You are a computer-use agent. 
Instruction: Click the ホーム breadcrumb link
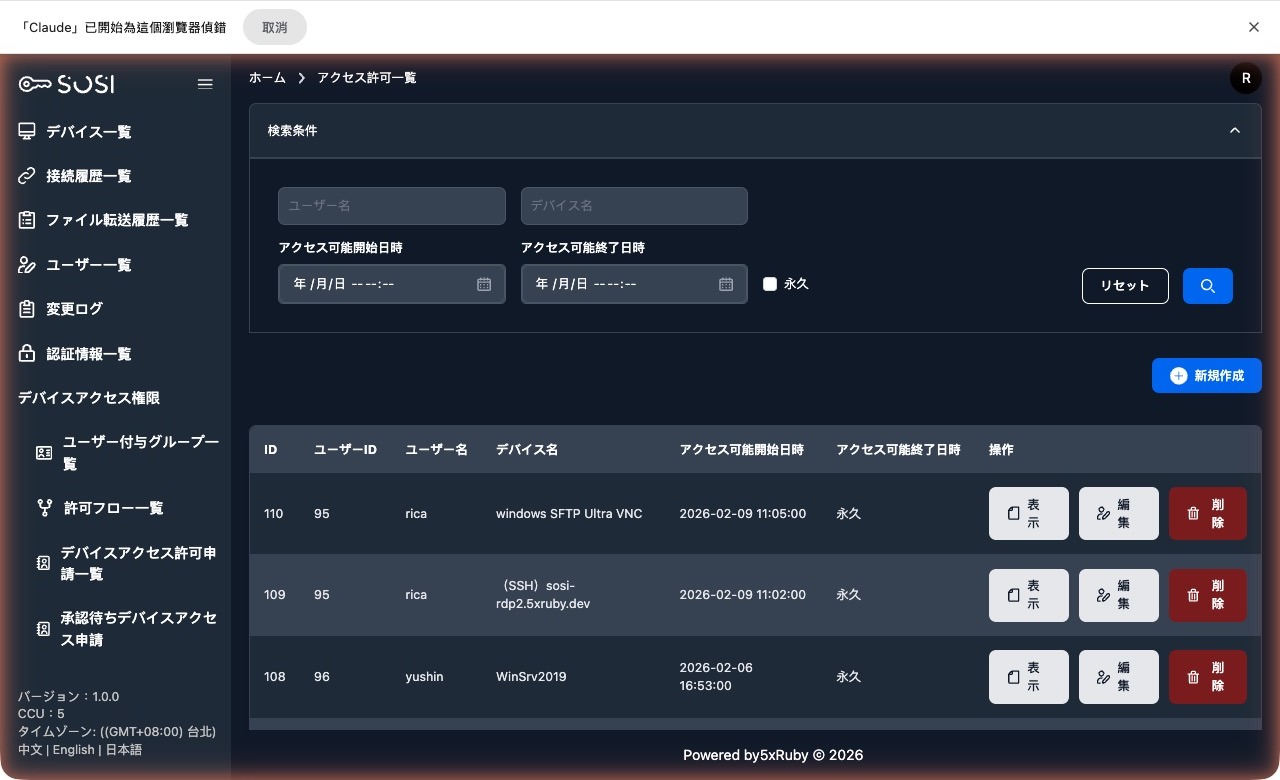point(267,78)
